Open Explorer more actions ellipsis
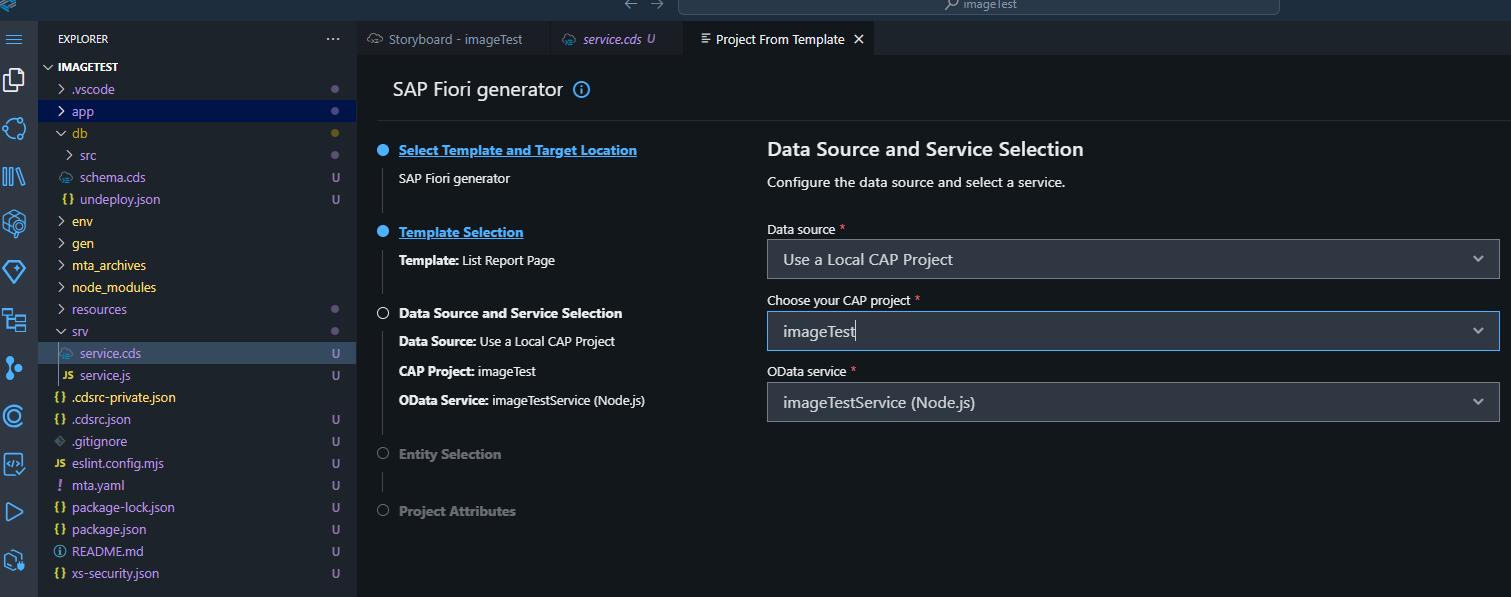Screen dimensions: 1511x597 point(333,39)
